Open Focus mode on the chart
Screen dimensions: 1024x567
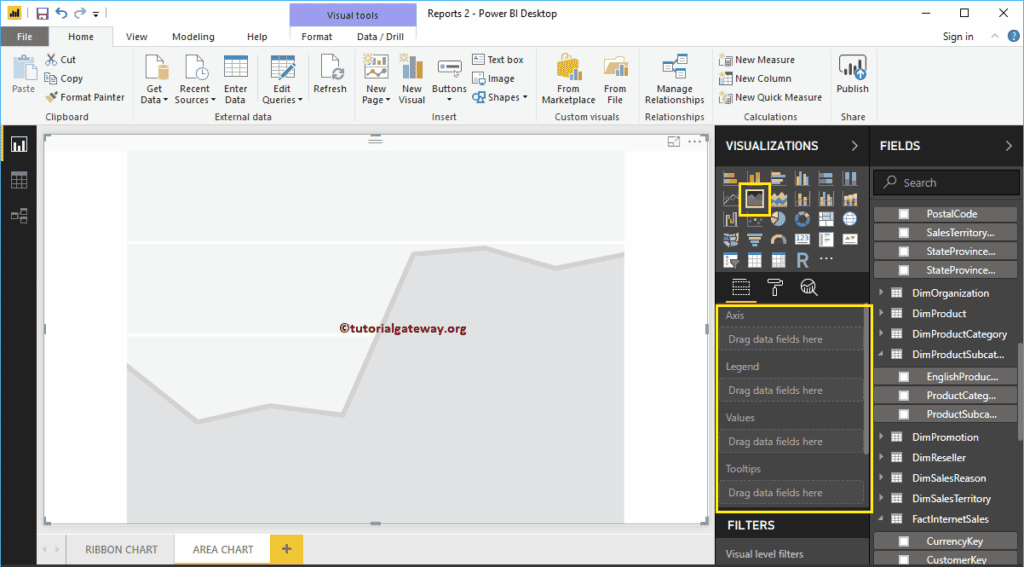[x=673, y=141]
